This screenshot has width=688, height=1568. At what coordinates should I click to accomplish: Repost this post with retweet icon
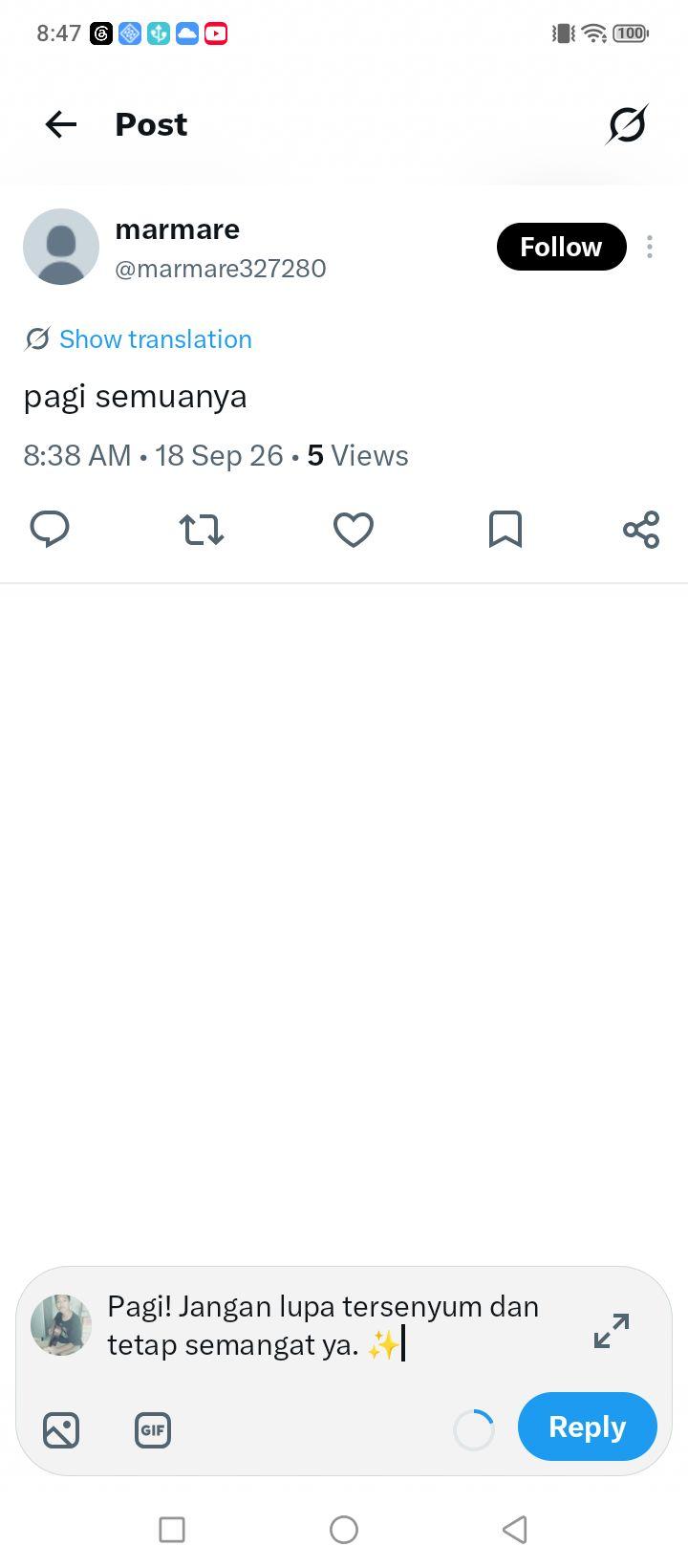(202, 529)
